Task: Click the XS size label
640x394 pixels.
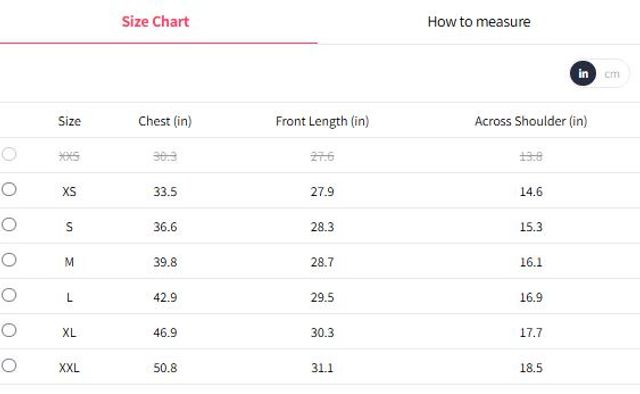Action: pos(69,191)
